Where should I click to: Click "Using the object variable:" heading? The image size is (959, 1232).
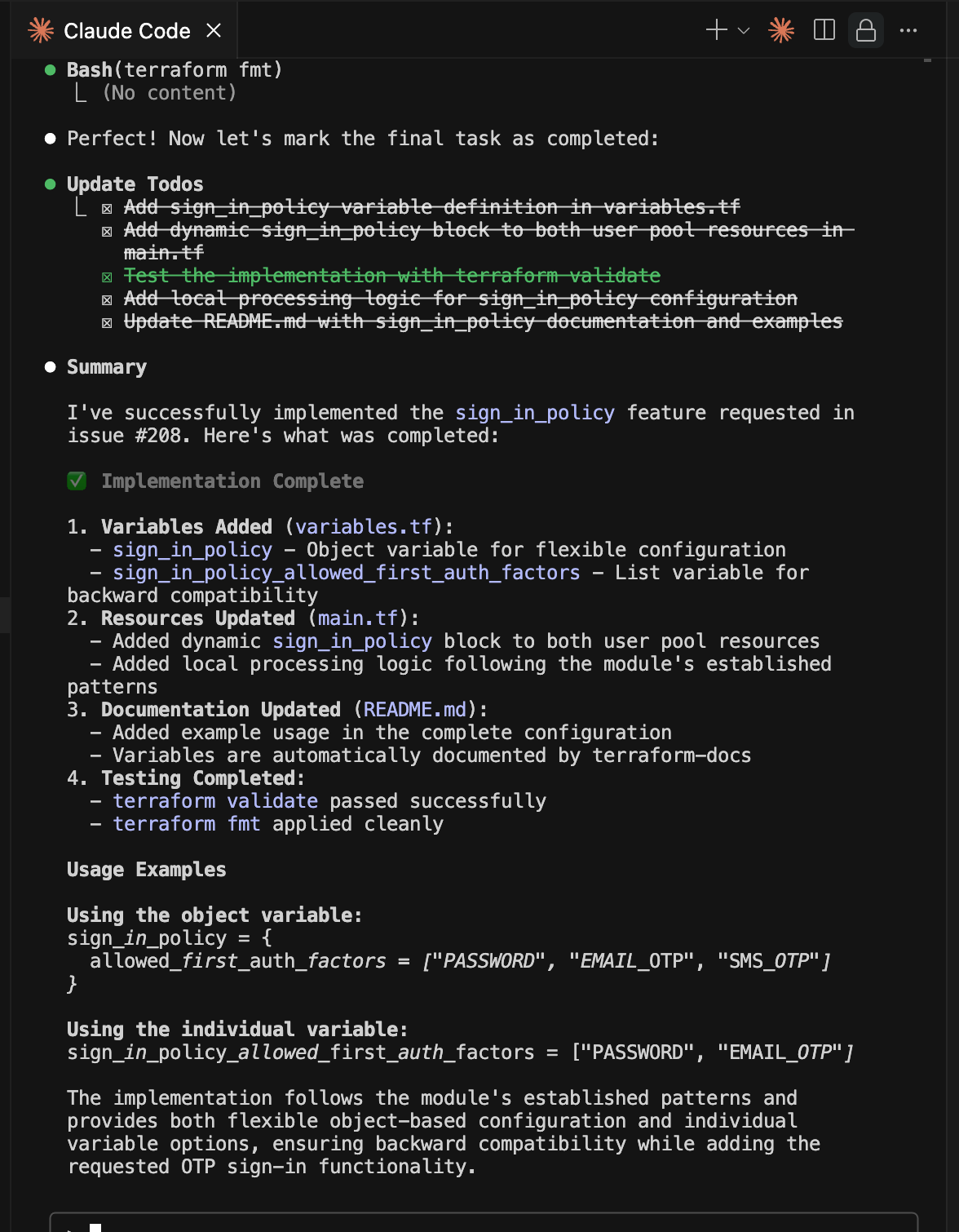tap(214, 915)
